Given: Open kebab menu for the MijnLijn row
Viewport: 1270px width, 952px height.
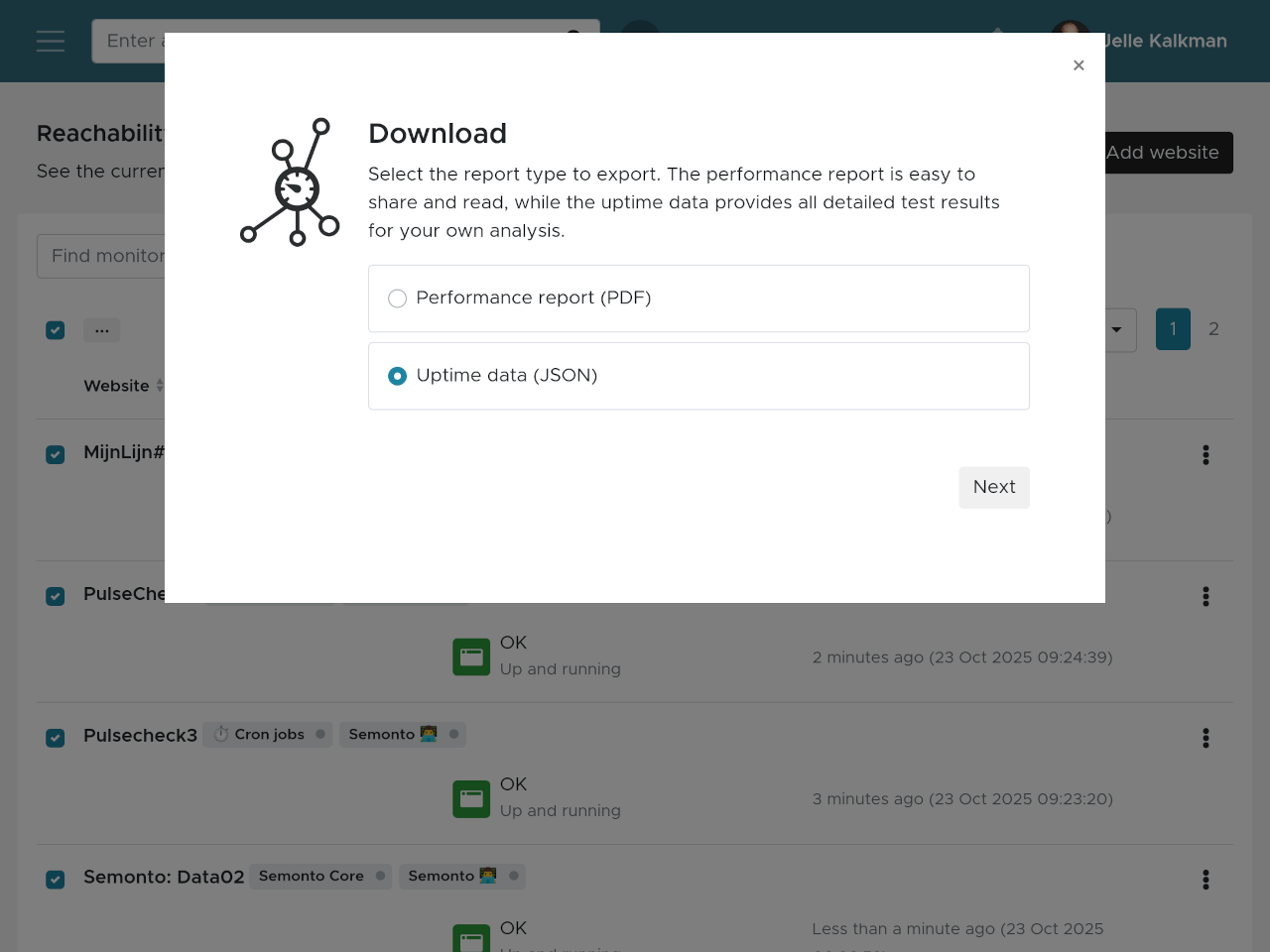Looking at the screenshot, I should pos(1206,455).
